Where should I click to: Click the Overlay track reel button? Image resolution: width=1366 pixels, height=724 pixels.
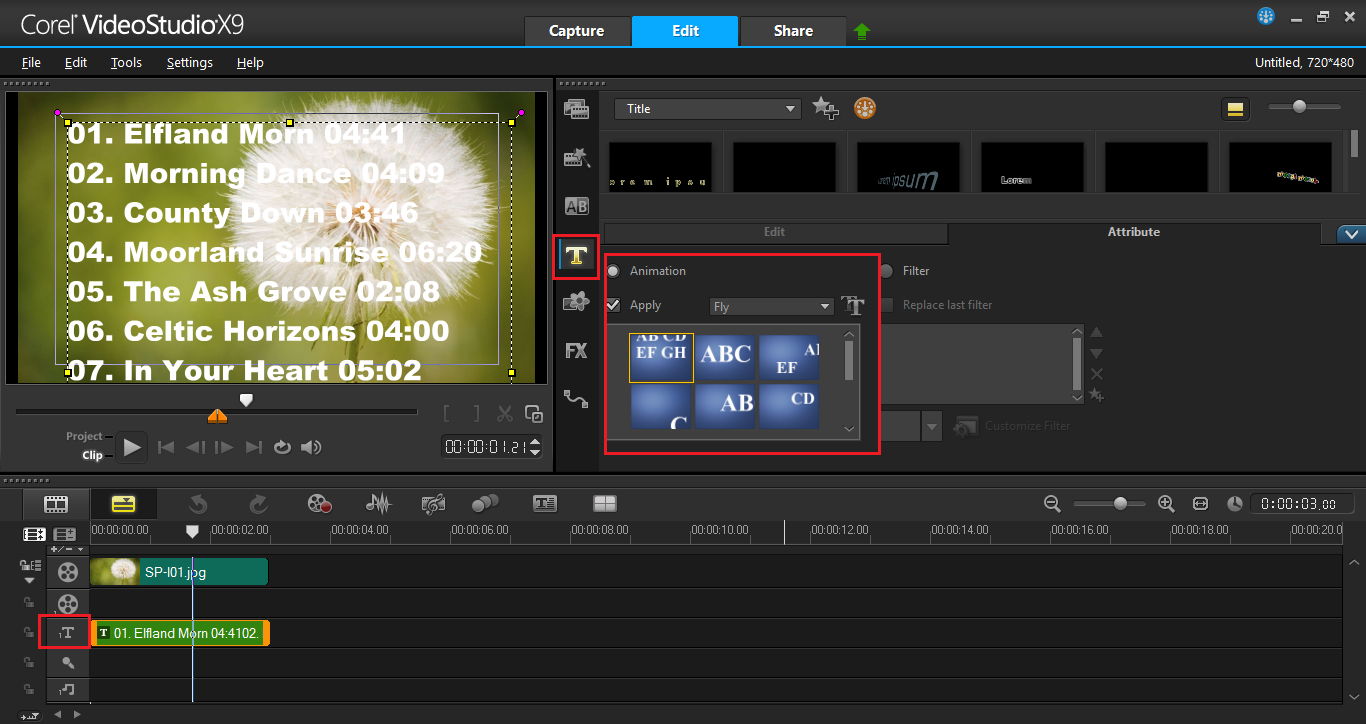point(68,604)
